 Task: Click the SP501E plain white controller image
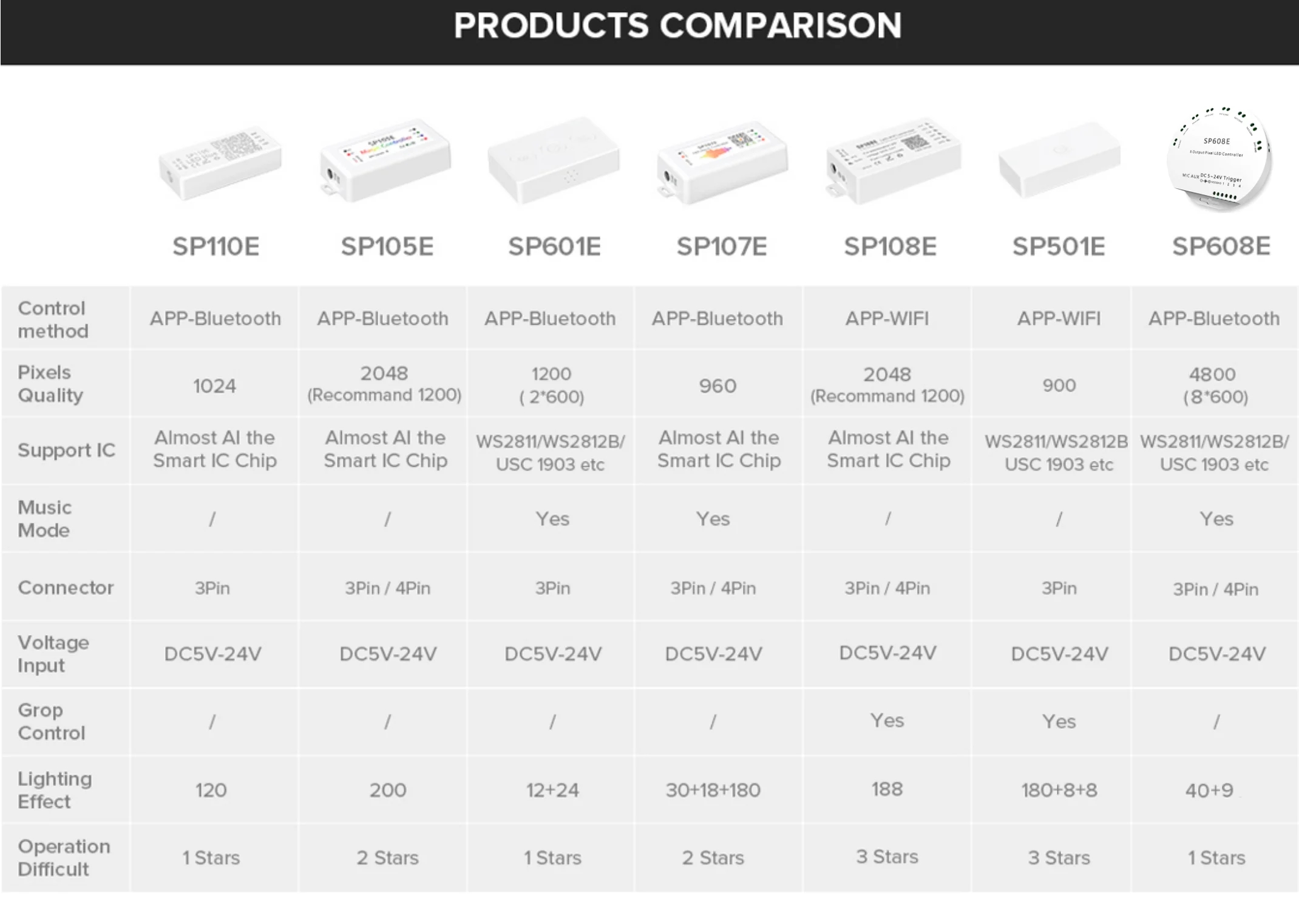tap(1059, 159)
